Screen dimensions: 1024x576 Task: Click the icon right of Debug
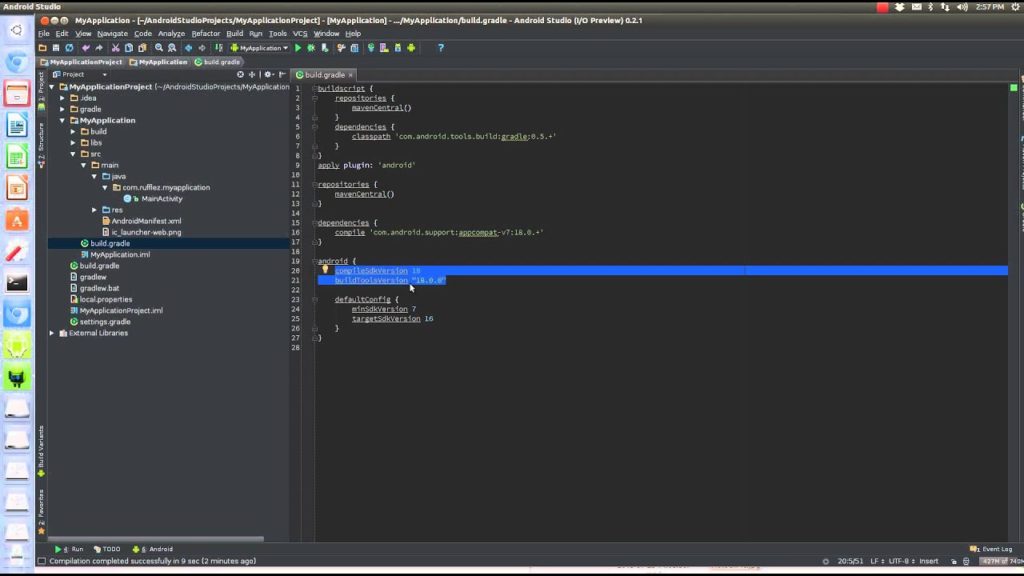[325, 48]
